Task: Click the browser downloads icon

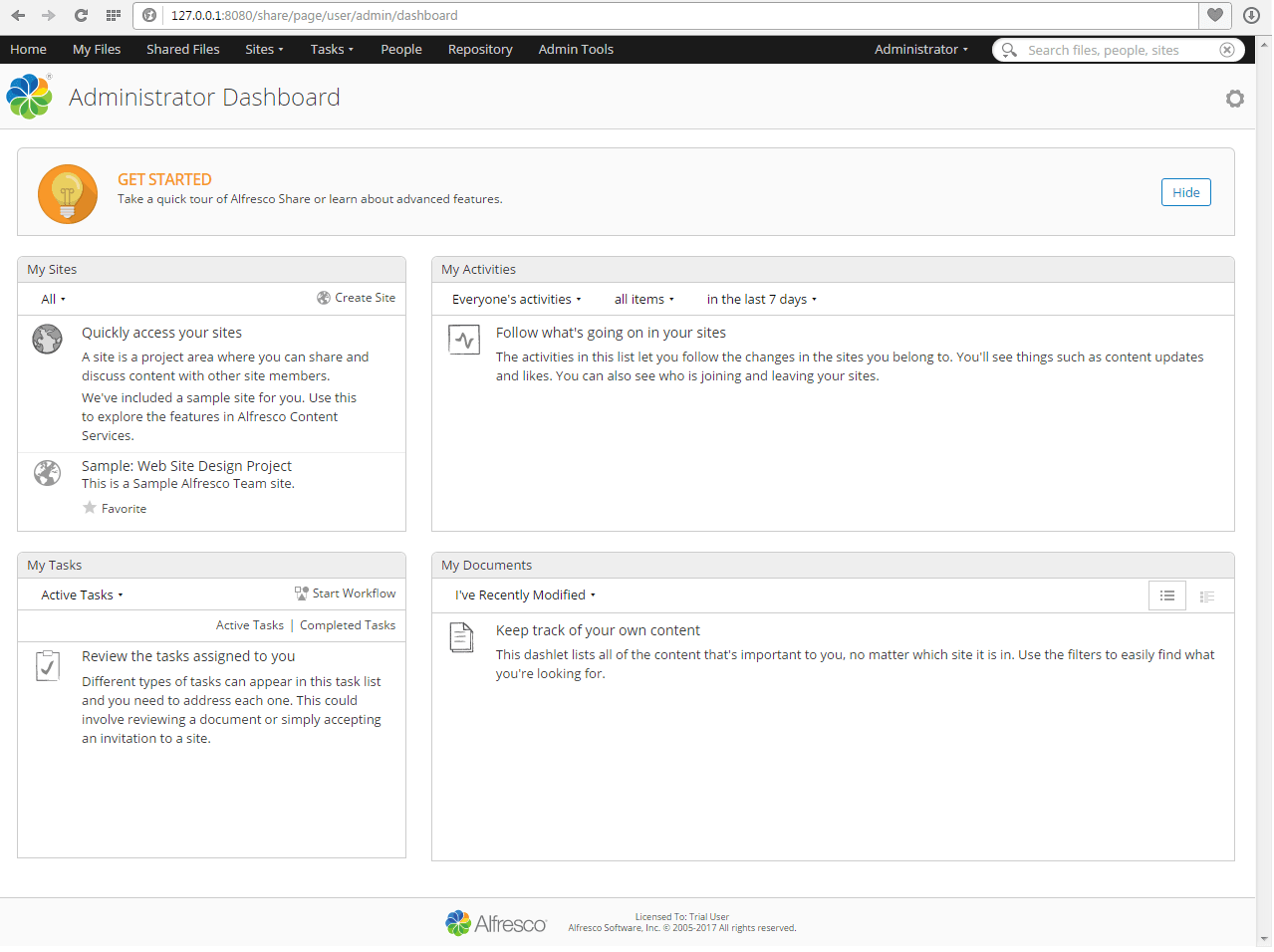Action: 1252,15
